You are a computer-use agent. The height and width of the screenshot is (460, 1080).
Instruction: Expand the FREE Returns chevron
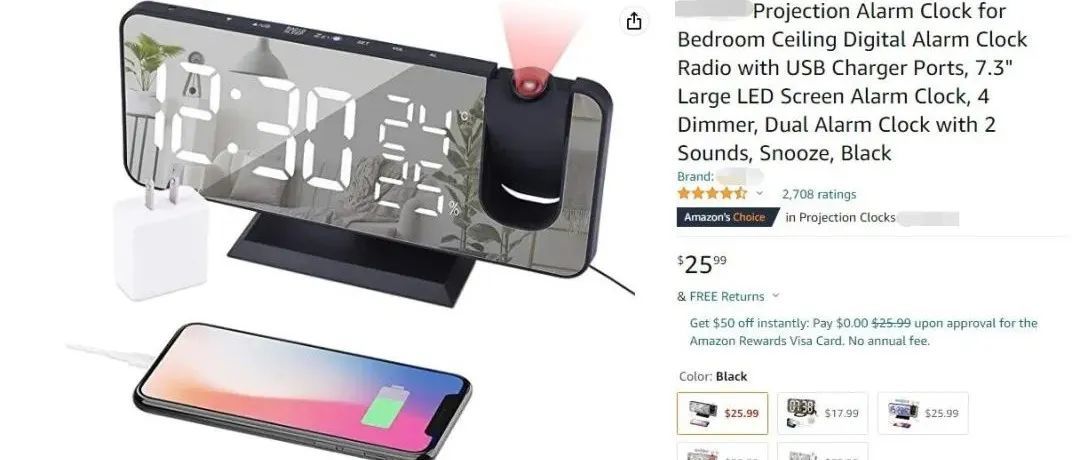[x=776, y=296]
